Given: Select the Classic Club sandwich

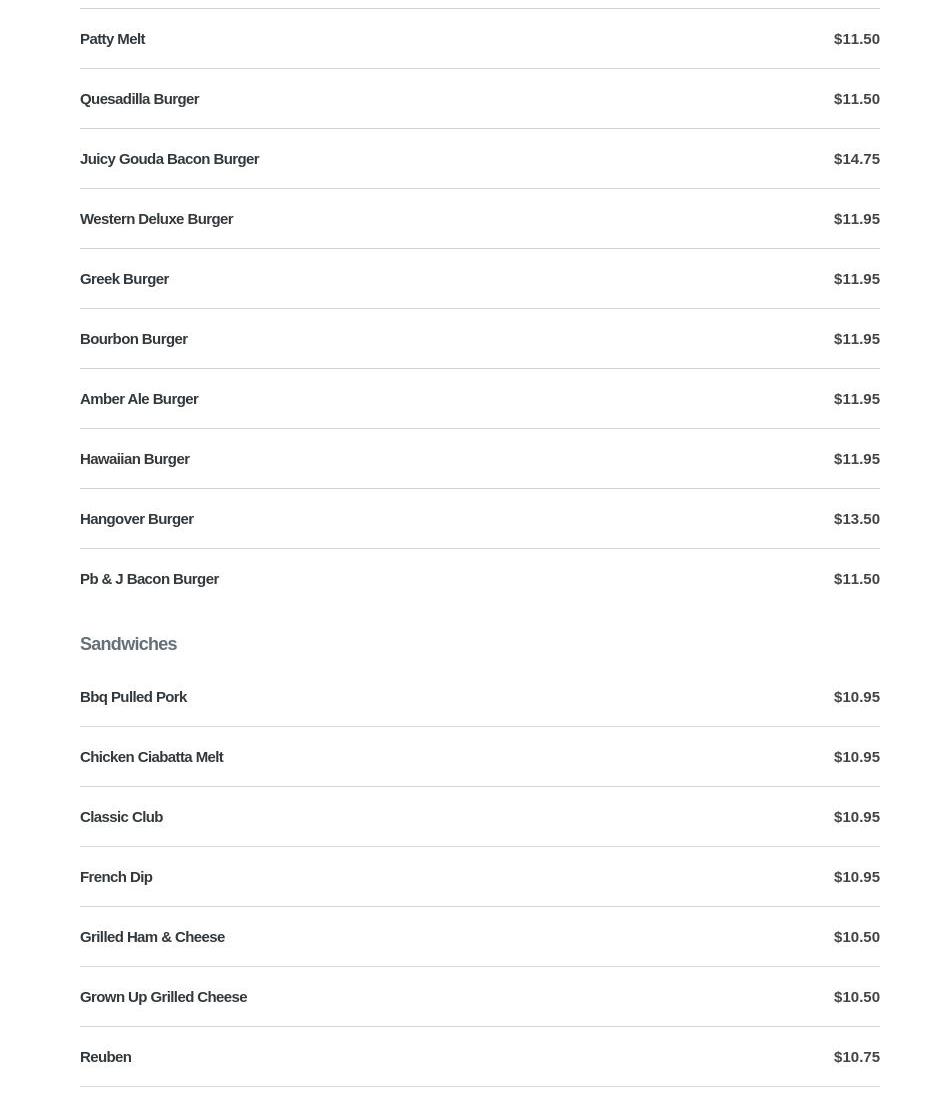Looking at the screenshot, I should [x=121, y=817].
